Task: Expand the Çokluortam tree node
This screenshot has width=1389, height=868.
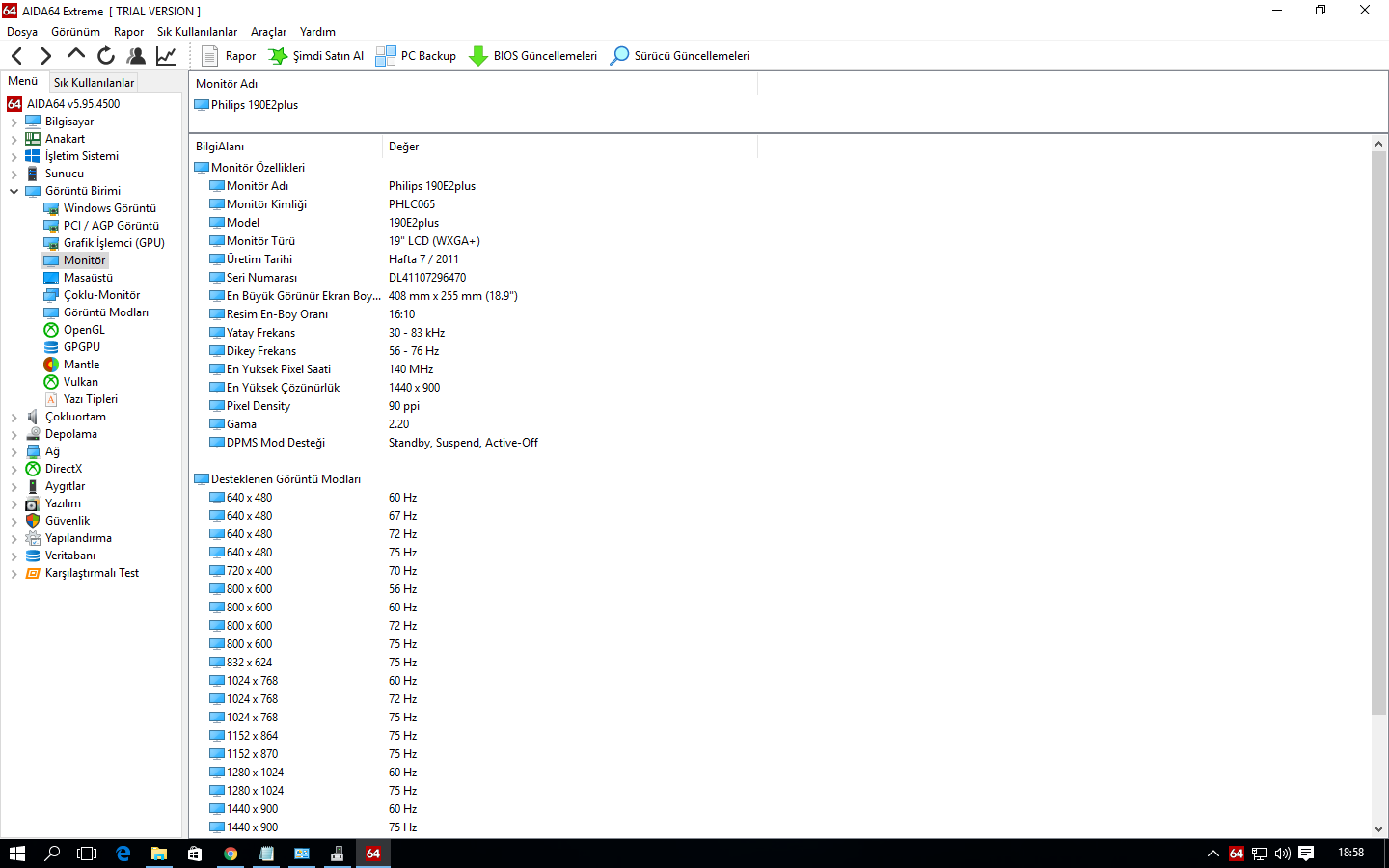Action: coord(14,418)
